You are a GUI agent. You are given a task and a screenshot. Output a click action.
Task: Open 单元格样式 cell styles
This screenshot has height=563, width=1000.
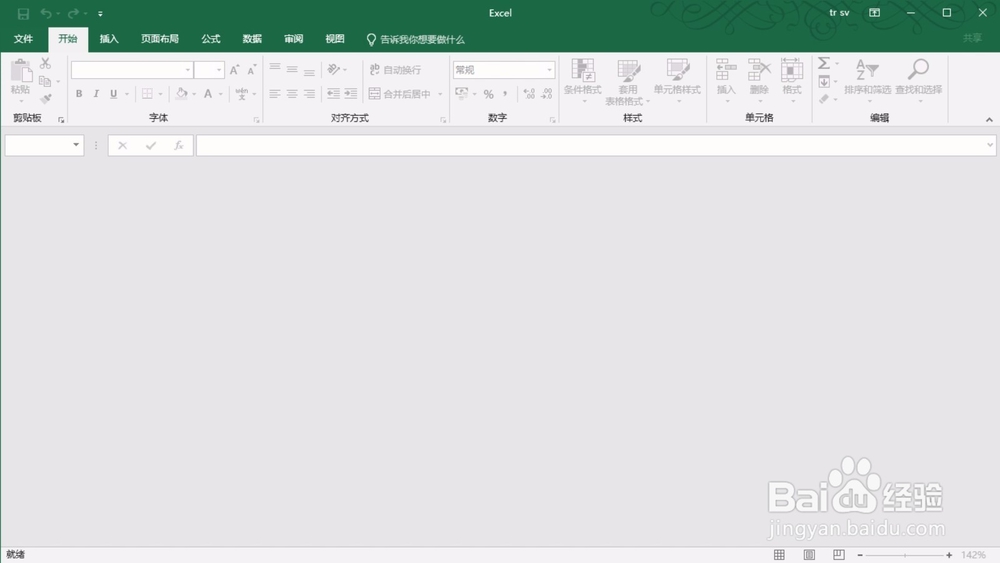[x=677, y=81]
